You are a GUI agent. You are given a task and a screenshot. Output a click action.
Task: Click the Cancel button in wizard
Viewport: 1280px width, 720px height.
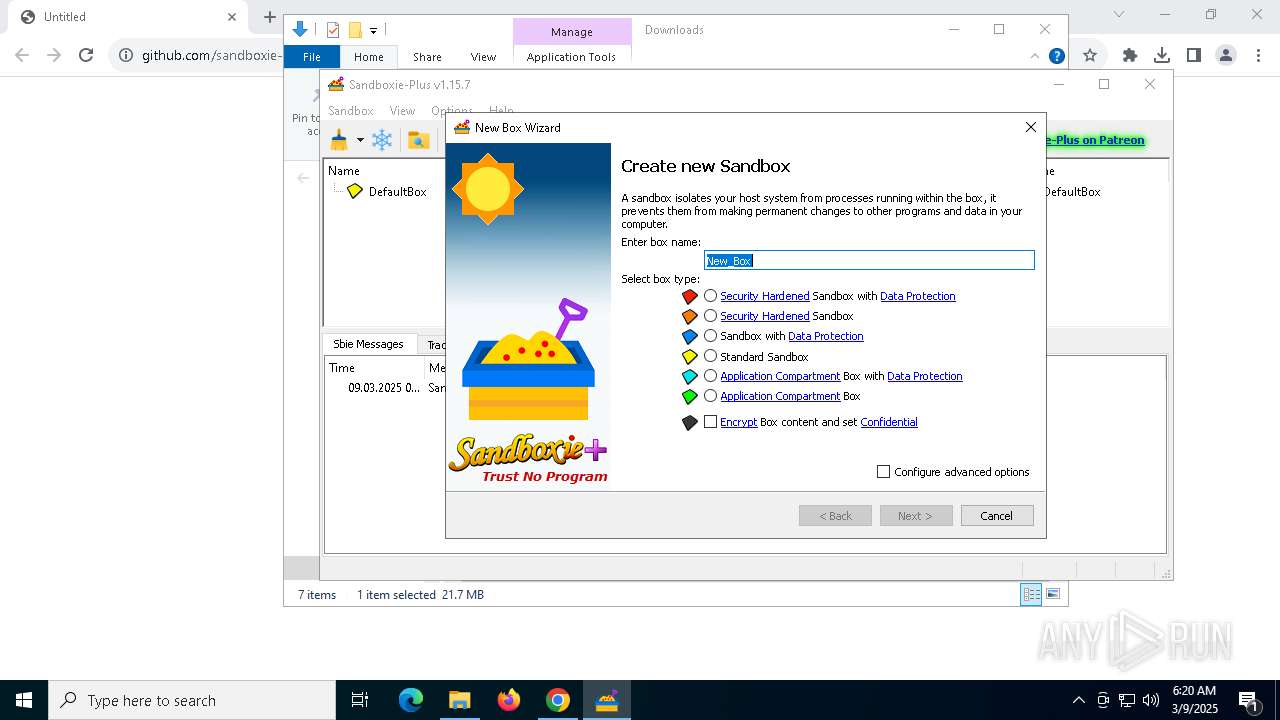997,516
